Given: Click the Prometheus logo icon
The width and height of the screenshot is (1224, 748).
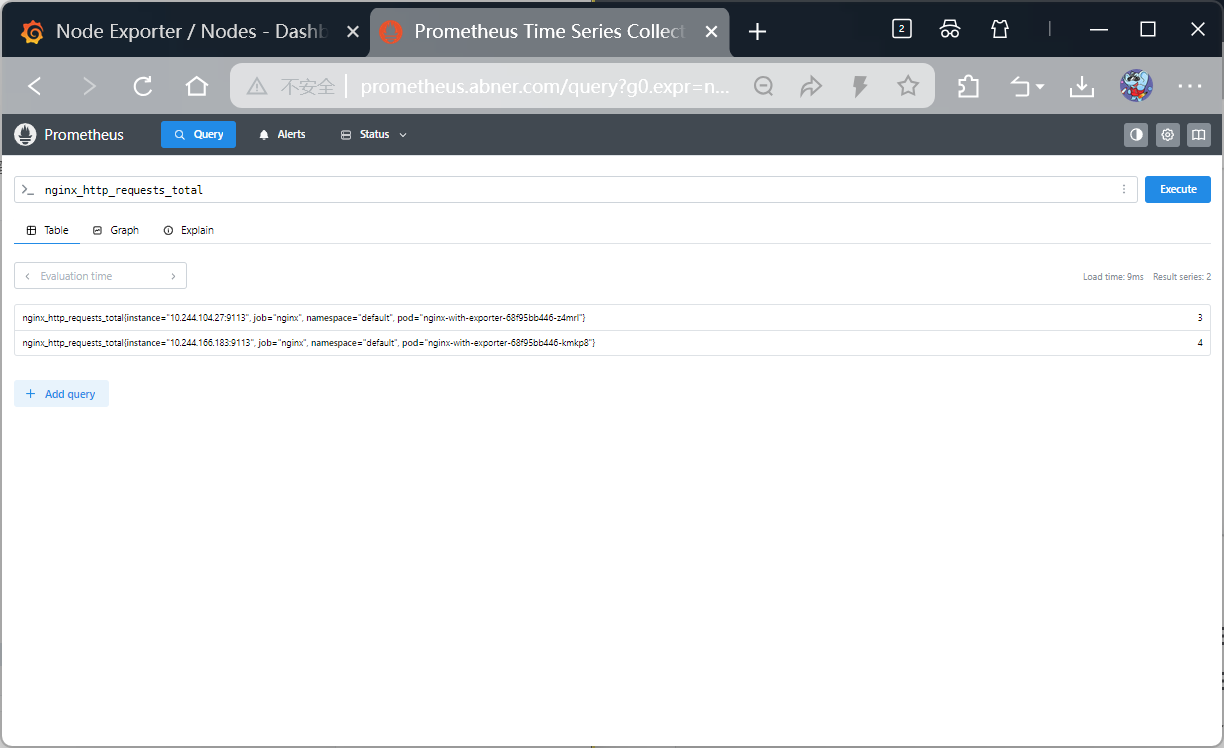Looking at the screenshot, I should 25,134.
